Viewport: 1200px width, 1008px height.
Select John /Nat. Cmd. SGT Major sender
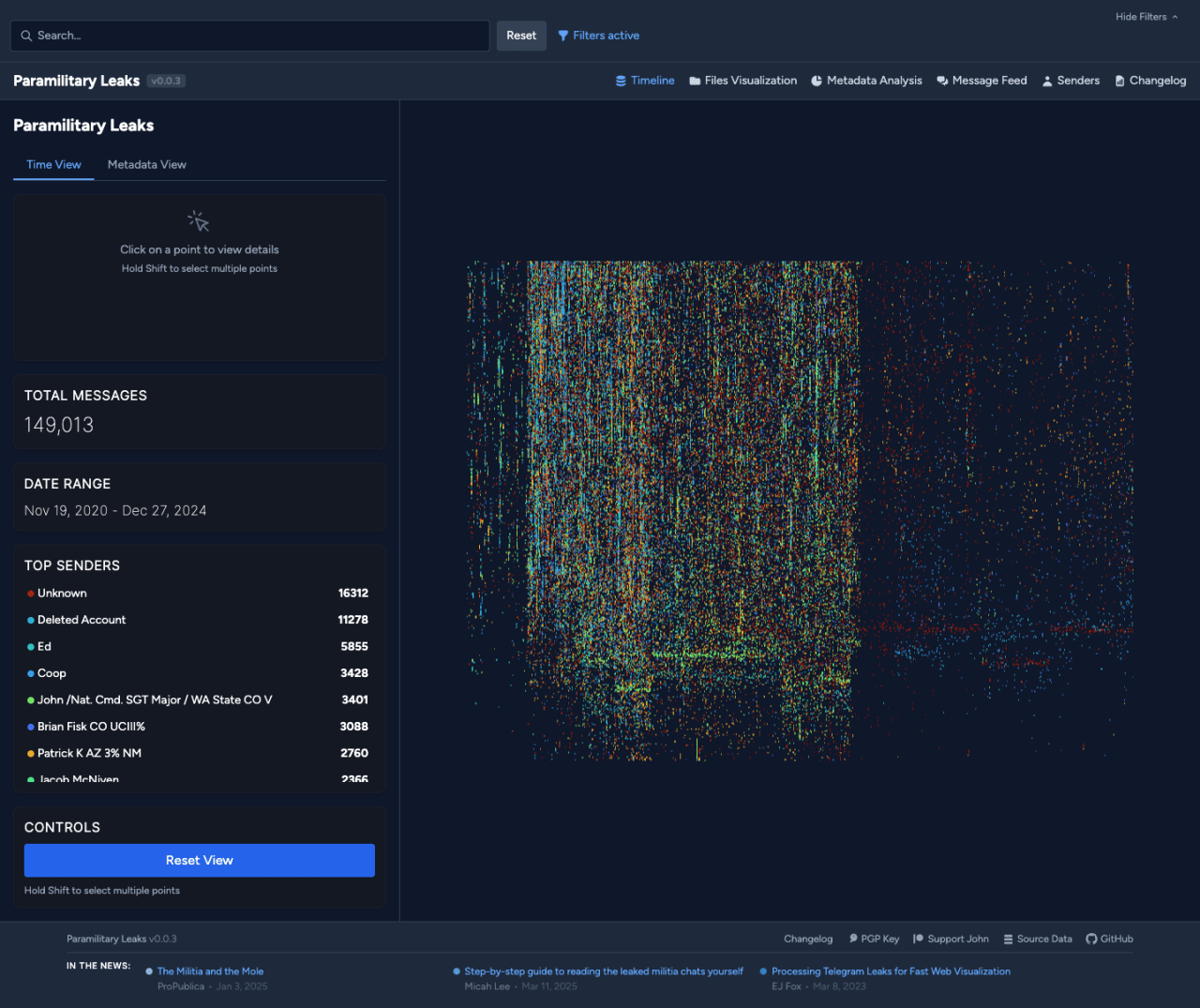[x=198, y=700]
